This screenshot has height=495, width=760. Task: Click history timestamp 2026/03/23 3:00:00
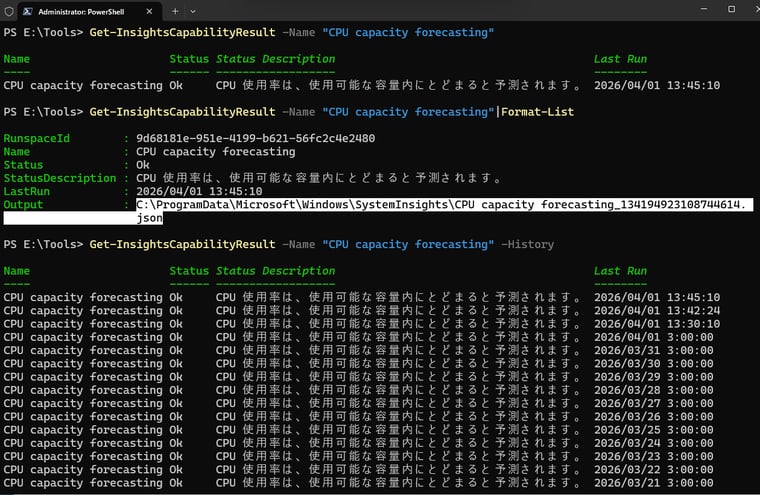653,456
